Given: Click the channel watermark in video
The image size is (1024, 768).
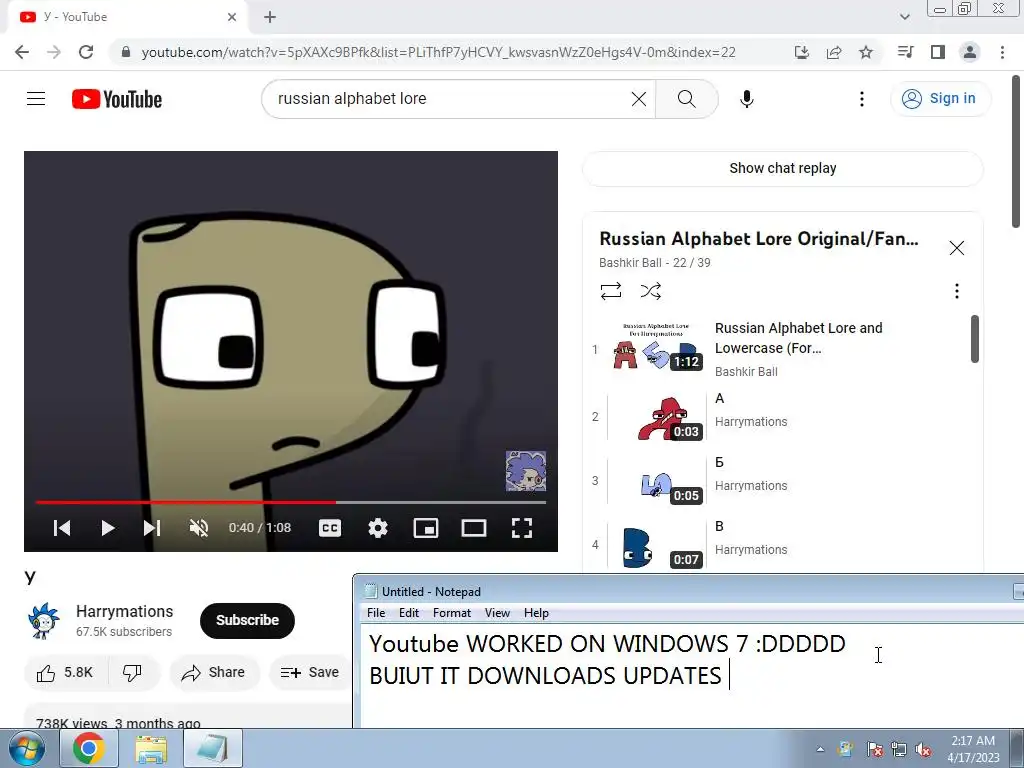Looking at the screenshot, I should [x=526, y=471].
